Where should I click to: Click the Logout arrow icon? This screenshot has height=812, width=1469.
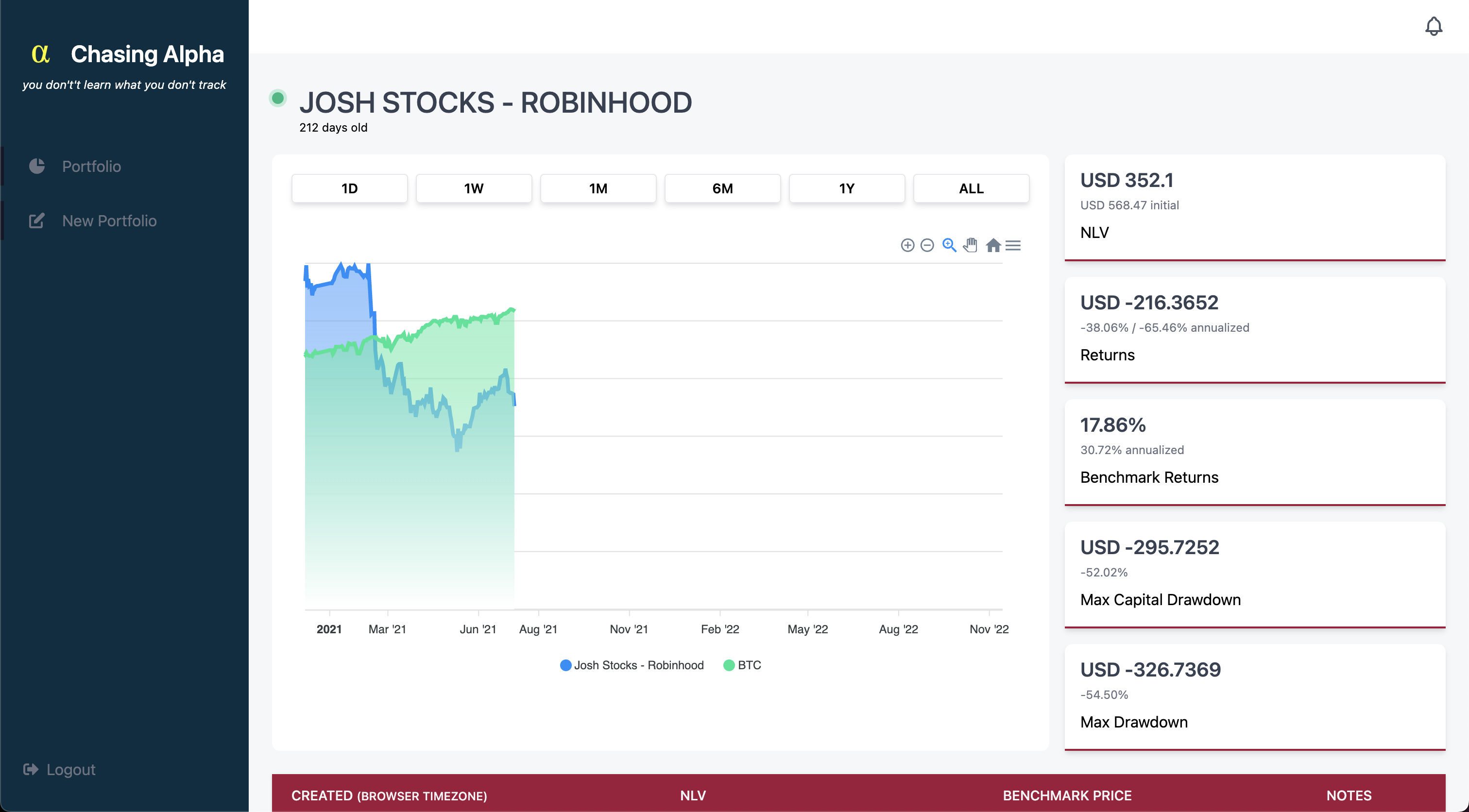31,769
